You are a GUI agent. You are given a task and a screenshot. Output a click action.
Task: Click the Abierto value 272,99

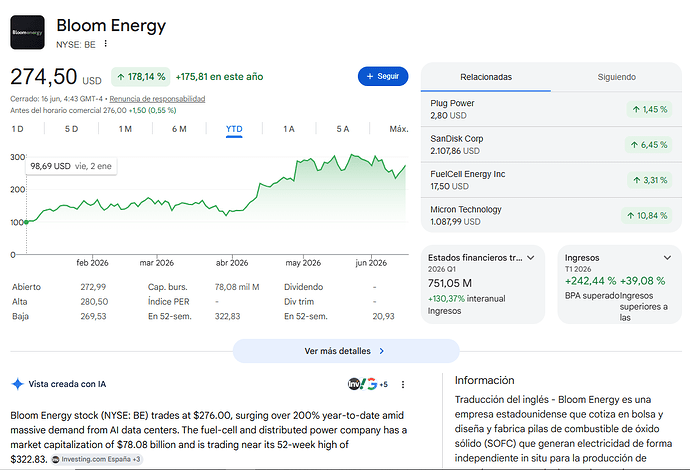click(x=93, y=287)
